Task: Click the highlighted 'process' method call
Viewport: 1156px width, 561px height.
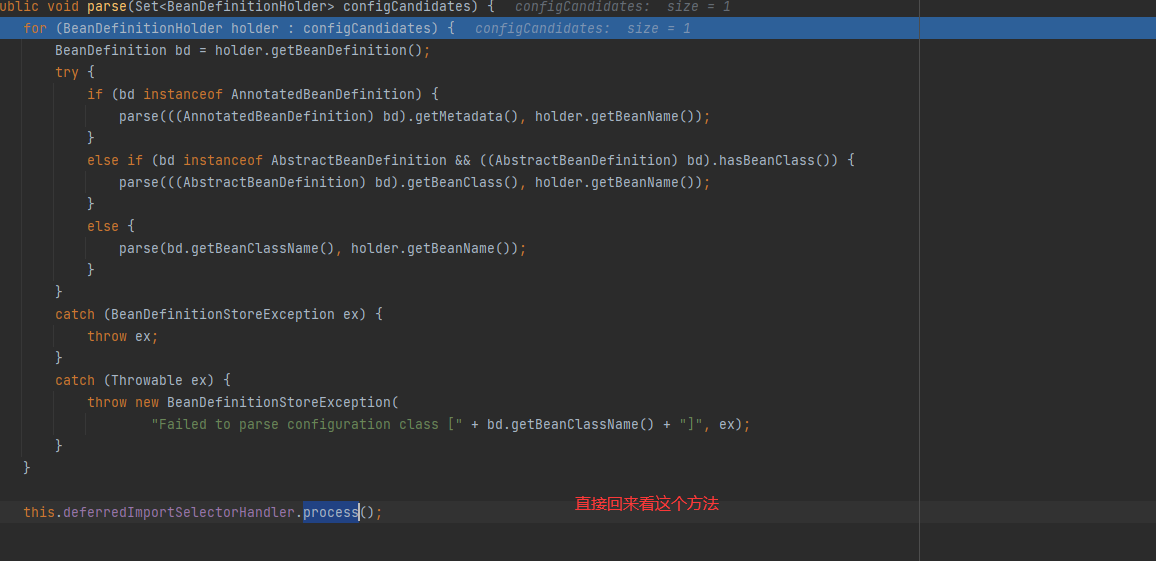Action: (331, 512)
